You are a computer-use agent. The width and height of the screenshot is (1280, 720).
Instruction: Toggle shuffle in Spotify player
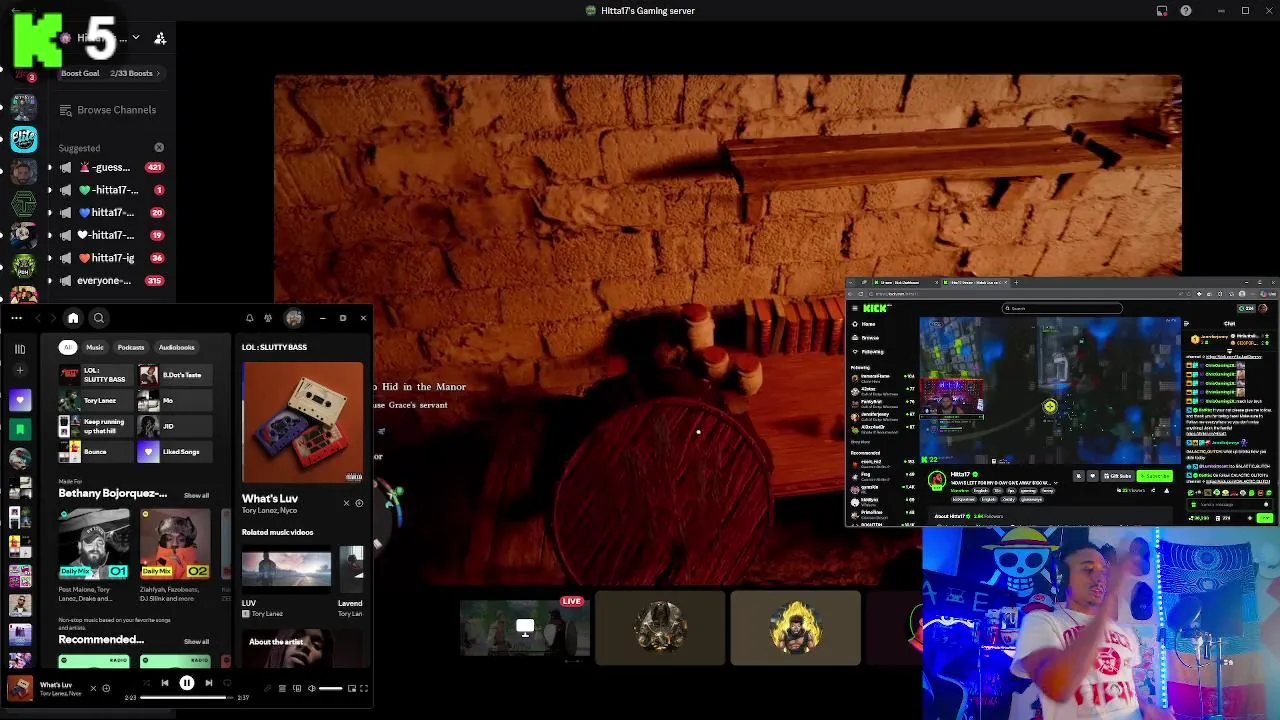146,683
